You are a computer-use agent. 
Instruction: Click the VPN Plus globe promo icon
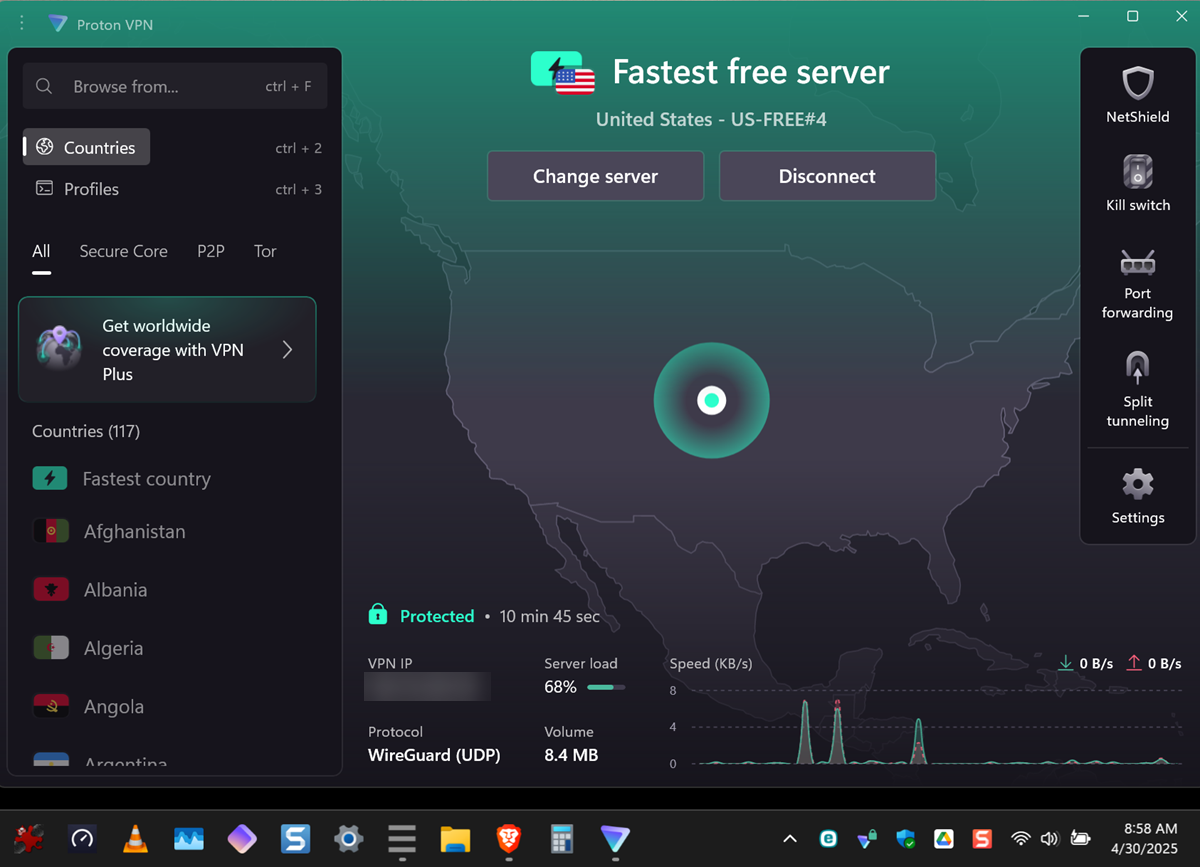[x=58, y=348]
